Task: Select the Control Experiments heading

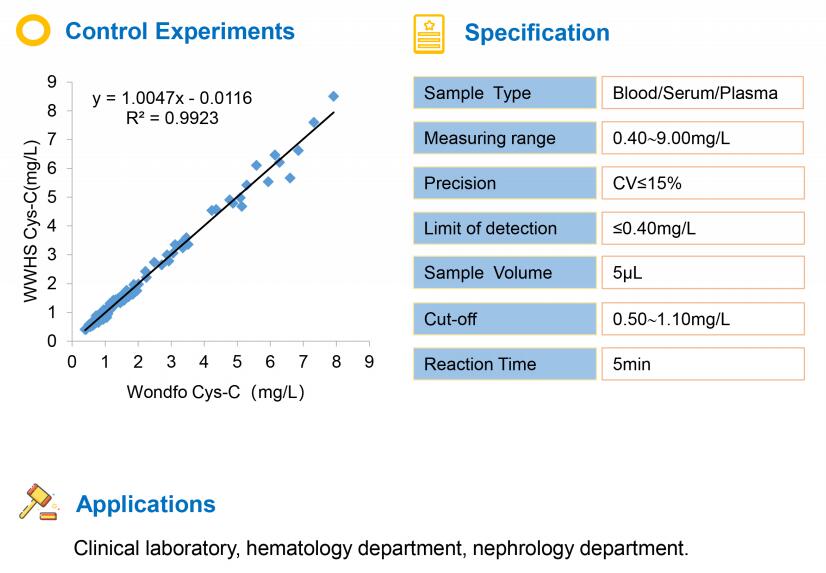Action: click(x=180, y=31)
